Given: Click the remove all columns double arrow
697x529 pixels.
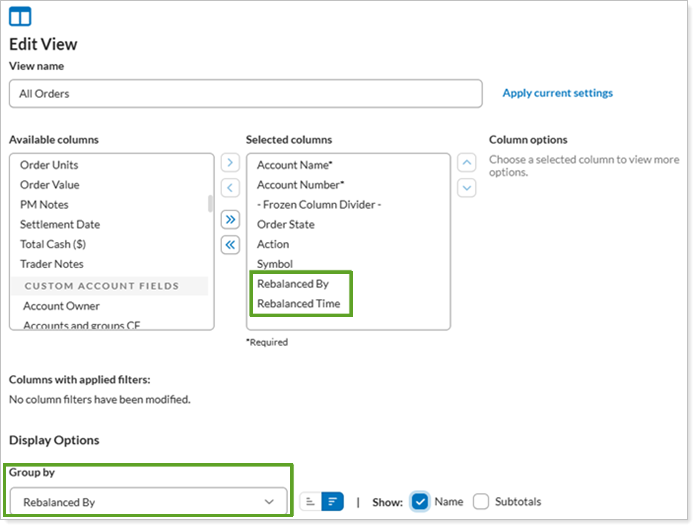Looking at the screenshot, I should [230, 244].
